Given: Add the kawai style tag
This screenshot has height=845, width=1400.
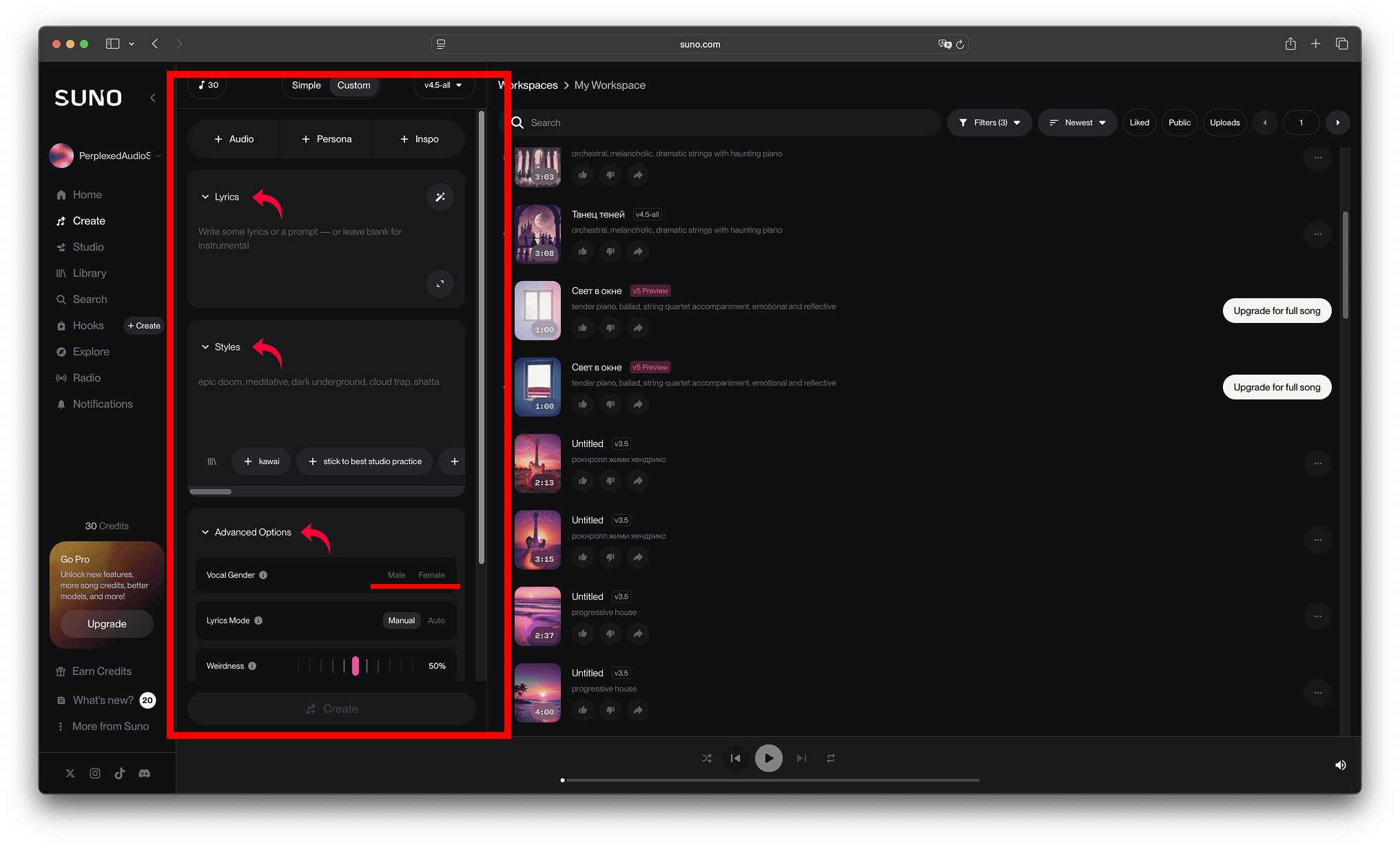Looking at the screenshot, I should pyautogui.click(x=262, y=461).
